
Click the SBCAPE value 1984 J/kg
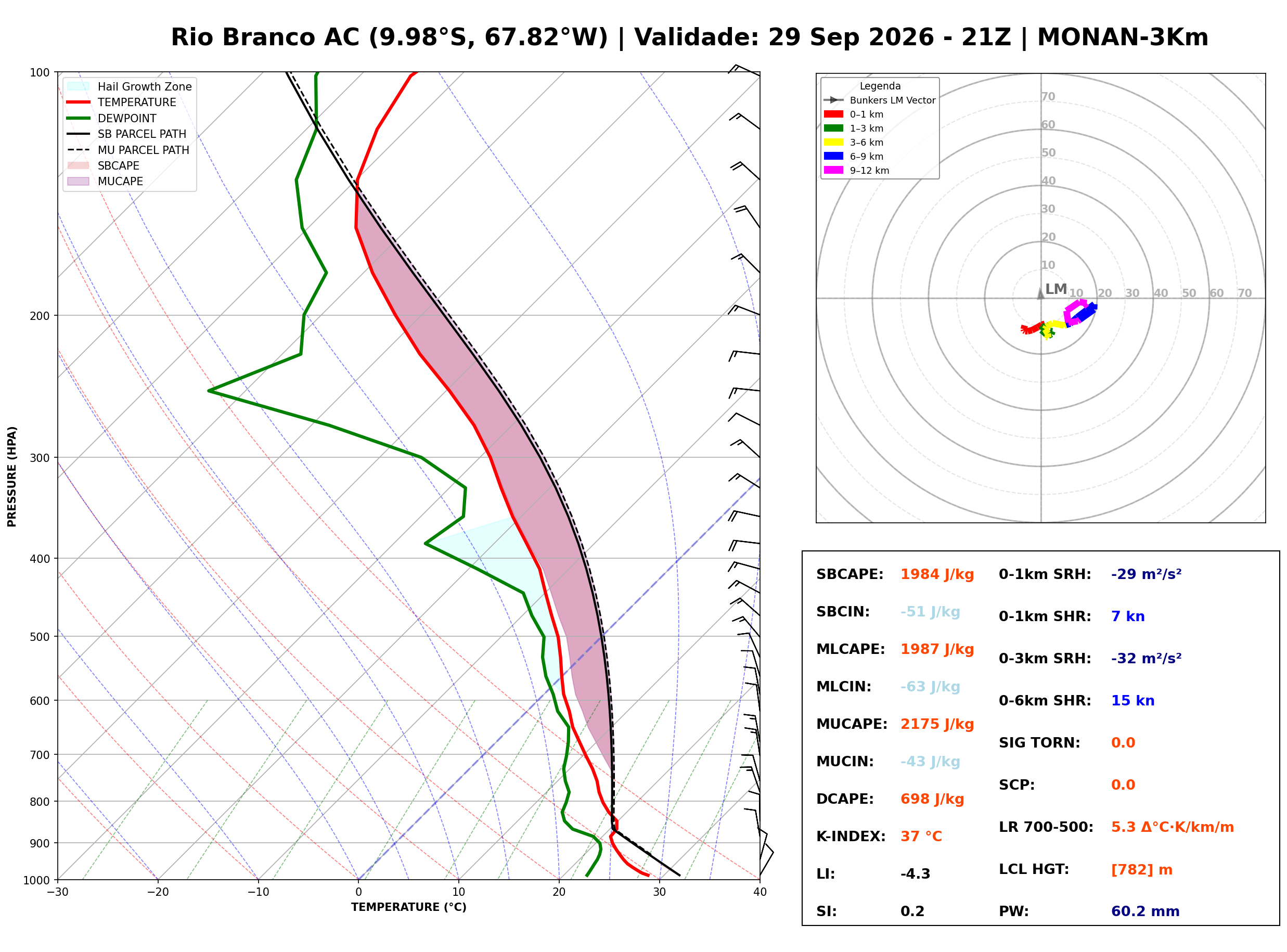pyautogui.click(x=937, y=574)
